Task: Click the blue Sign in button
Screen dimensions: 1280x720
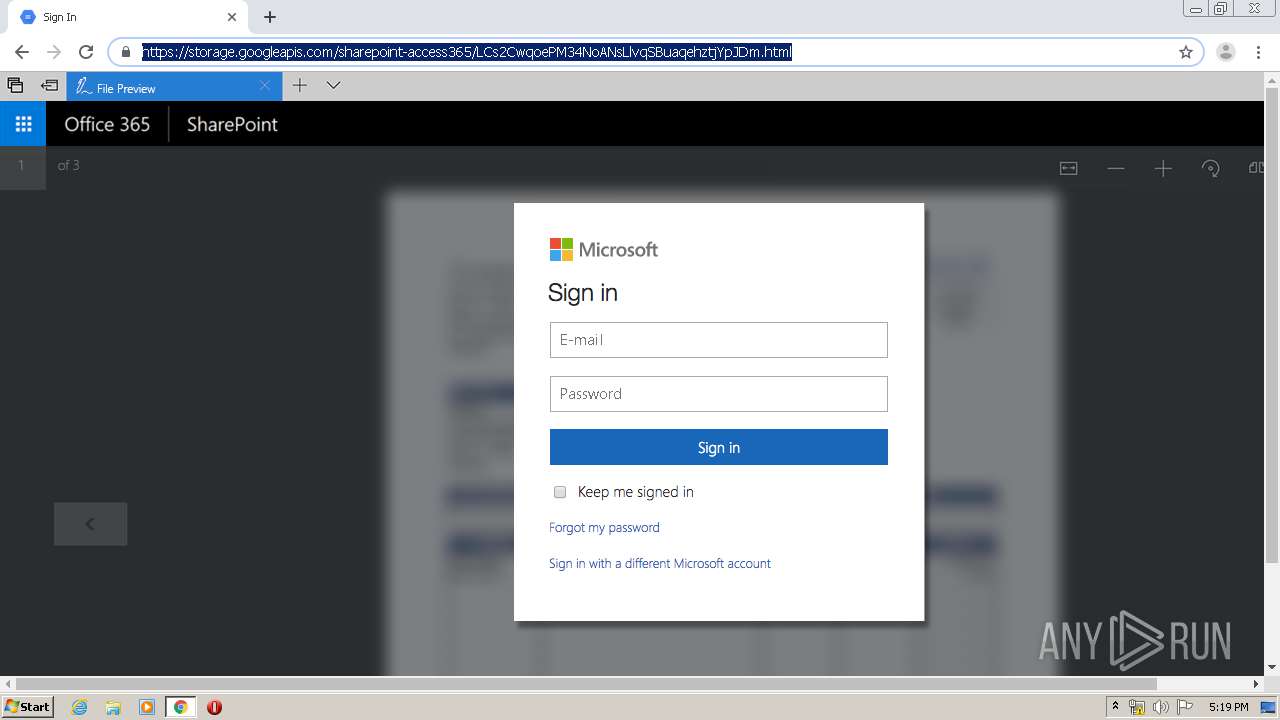Action: pos(718,447)
